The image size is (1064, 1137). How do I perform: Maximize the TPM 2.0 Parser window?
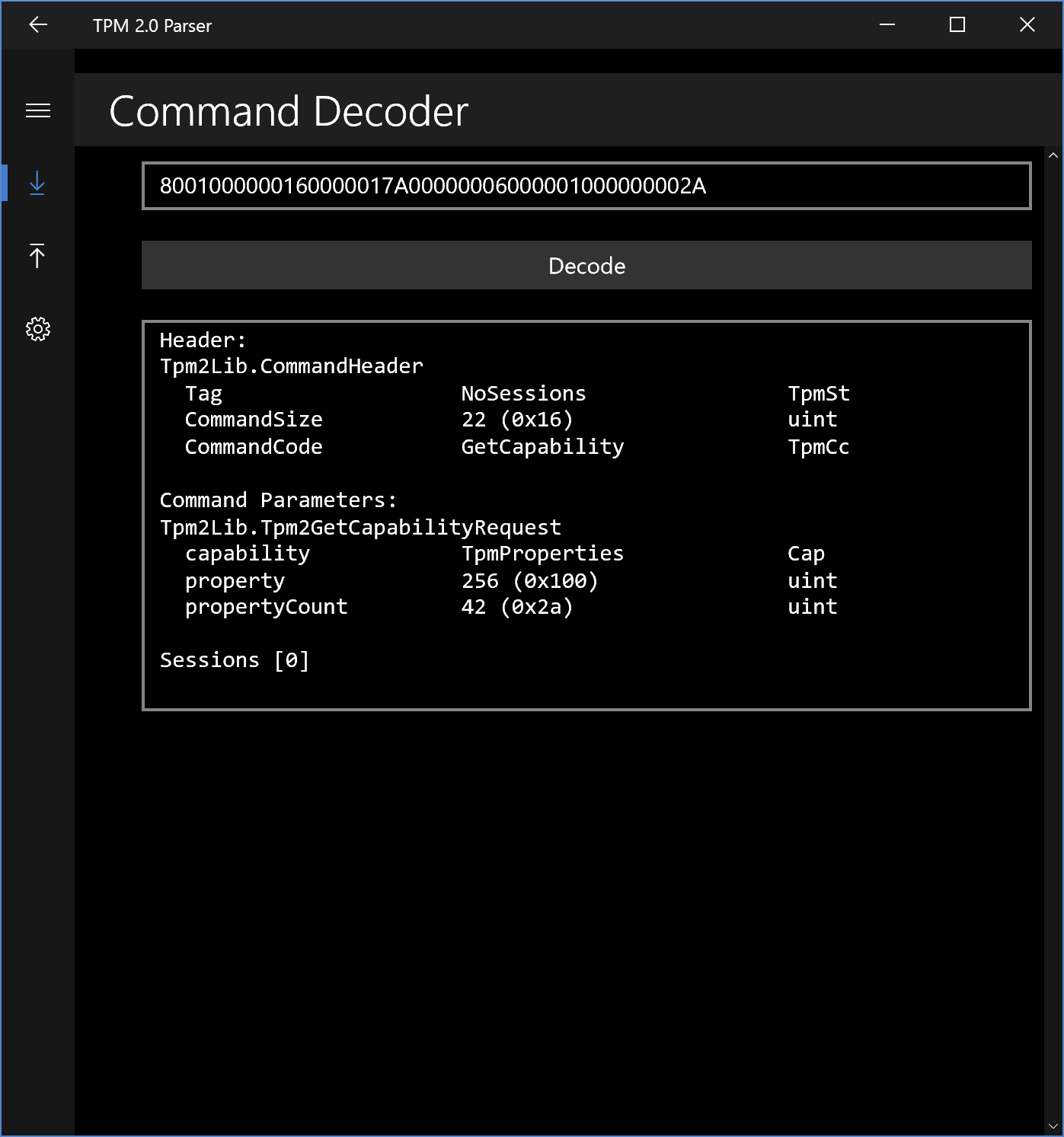[x=957, y=25]
